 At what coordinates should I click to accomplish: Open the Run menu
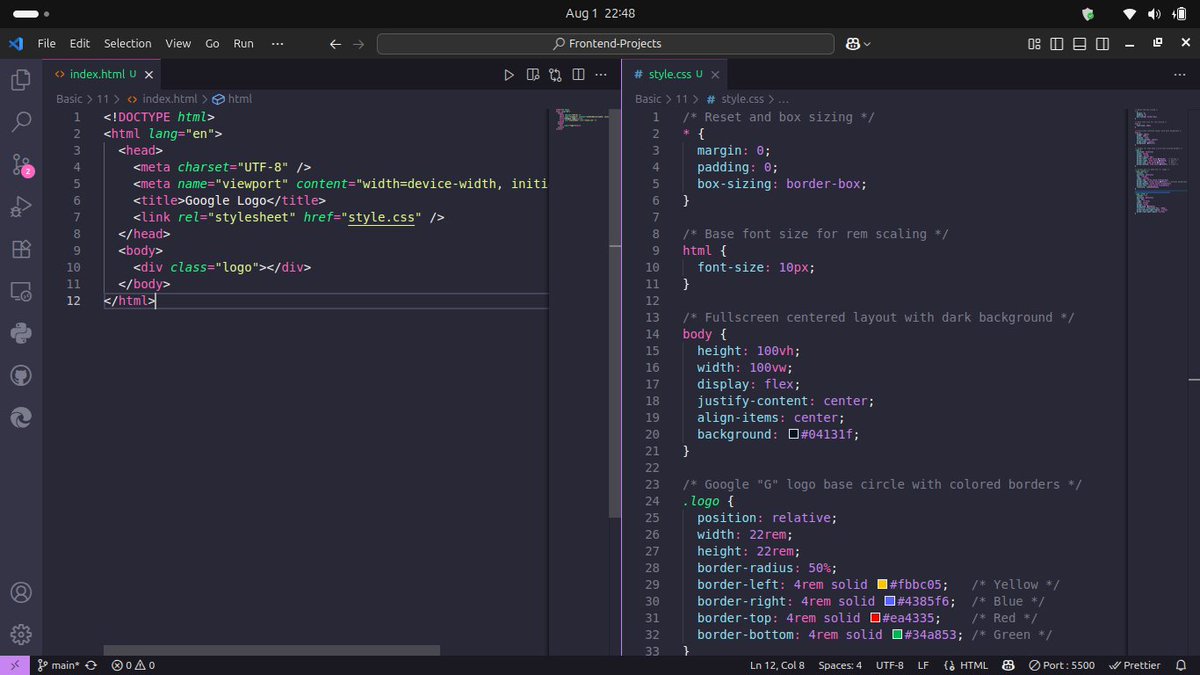[244, 44]
